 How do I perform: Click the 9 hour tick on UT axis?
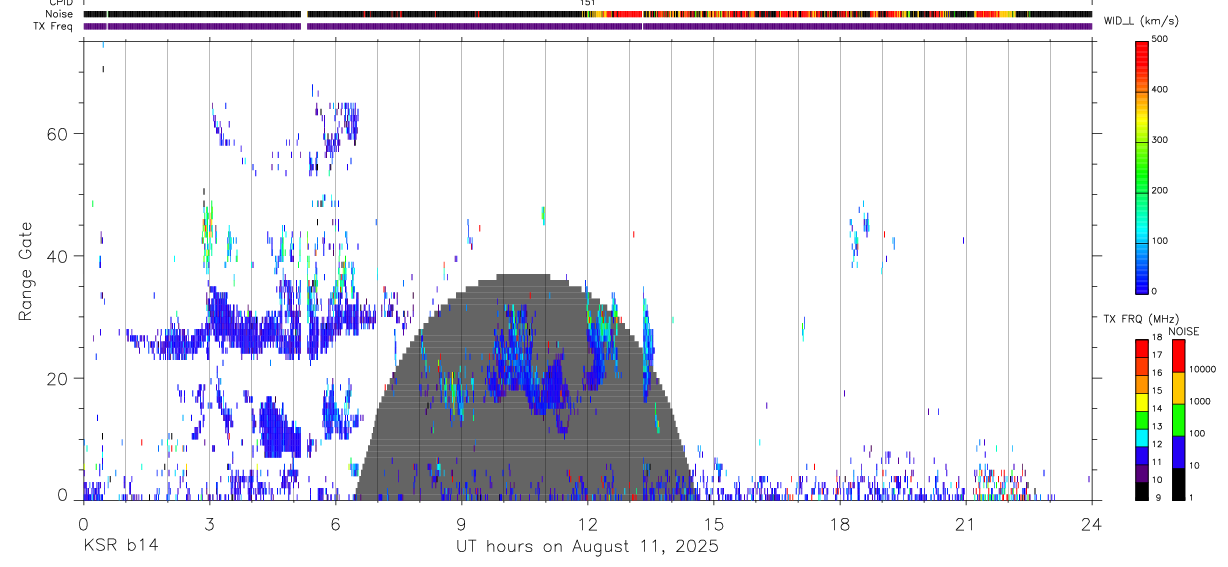[x=461, y=523]
